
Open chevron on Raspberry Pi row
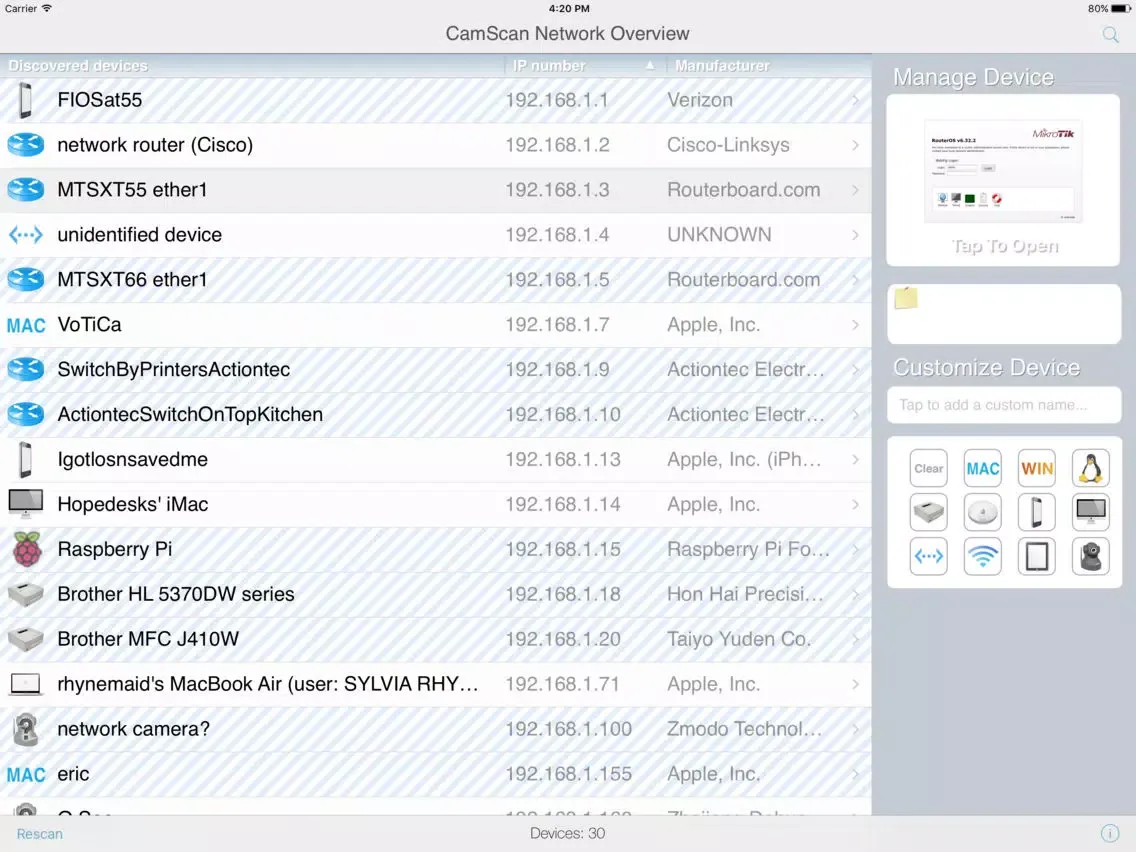click(856, 549)
